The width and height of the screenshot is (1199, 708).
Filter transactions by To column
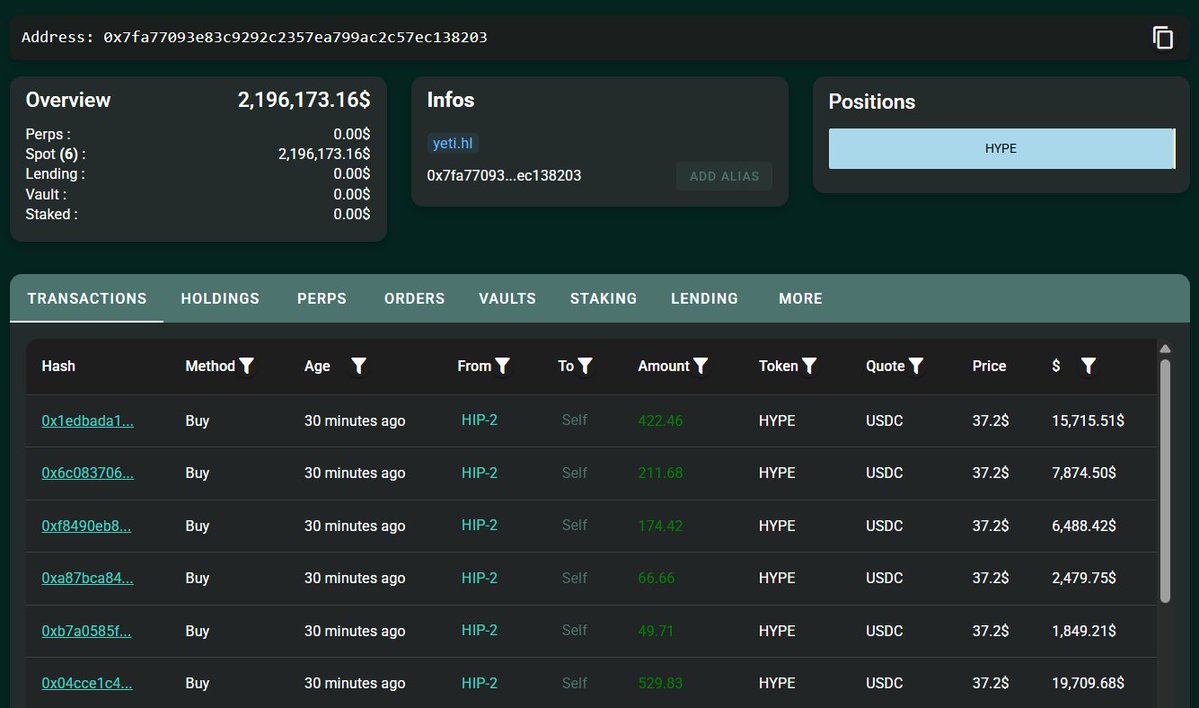point(586,366)
